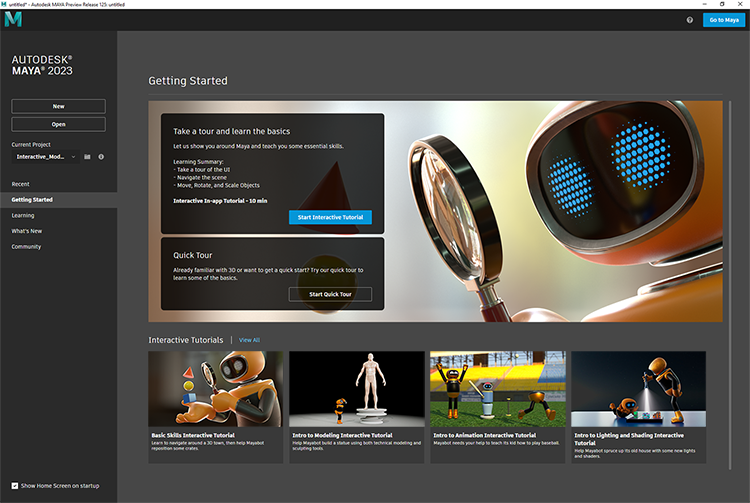This screenshot has height=503, width=750.
Task: Click the Maya M logo icon
Action: pyautogui.click(x=13, y=20)
